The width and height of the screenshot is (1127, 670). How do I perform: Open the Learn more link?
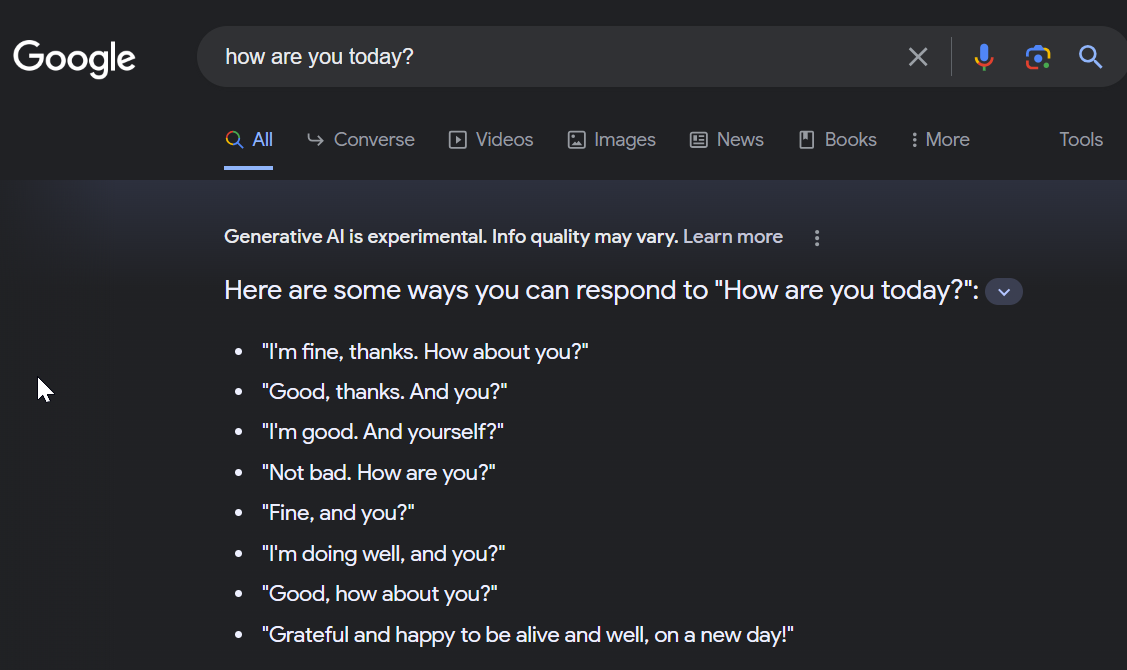coord(733,237)
